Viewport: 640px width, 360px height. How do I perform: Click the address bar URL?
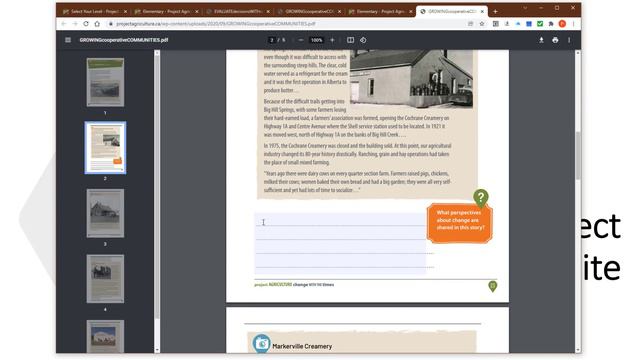coord(216,24)
